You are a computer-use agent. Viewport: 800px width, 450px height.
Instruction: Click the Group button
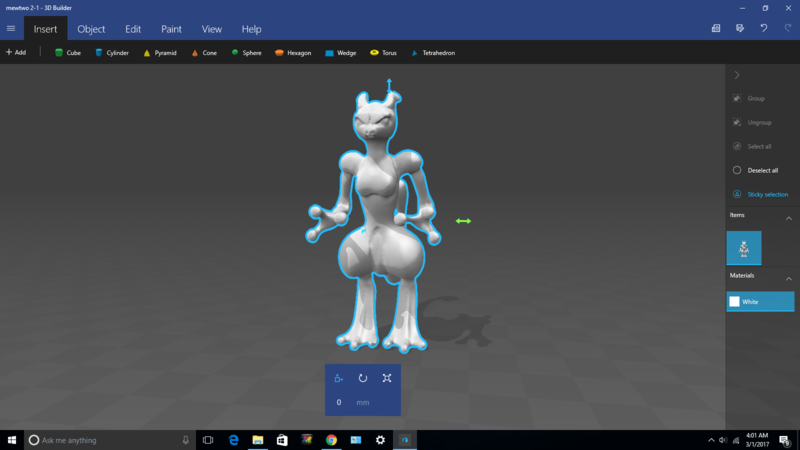749,98
